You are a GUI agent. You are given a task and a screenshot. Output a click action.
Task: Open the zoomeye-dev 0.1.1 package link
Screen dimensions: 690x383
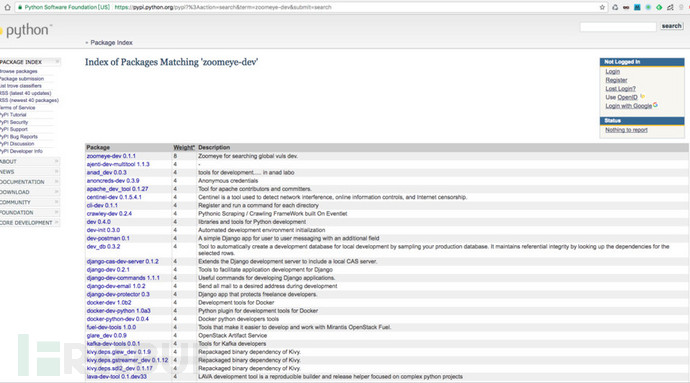click(111, 156)
